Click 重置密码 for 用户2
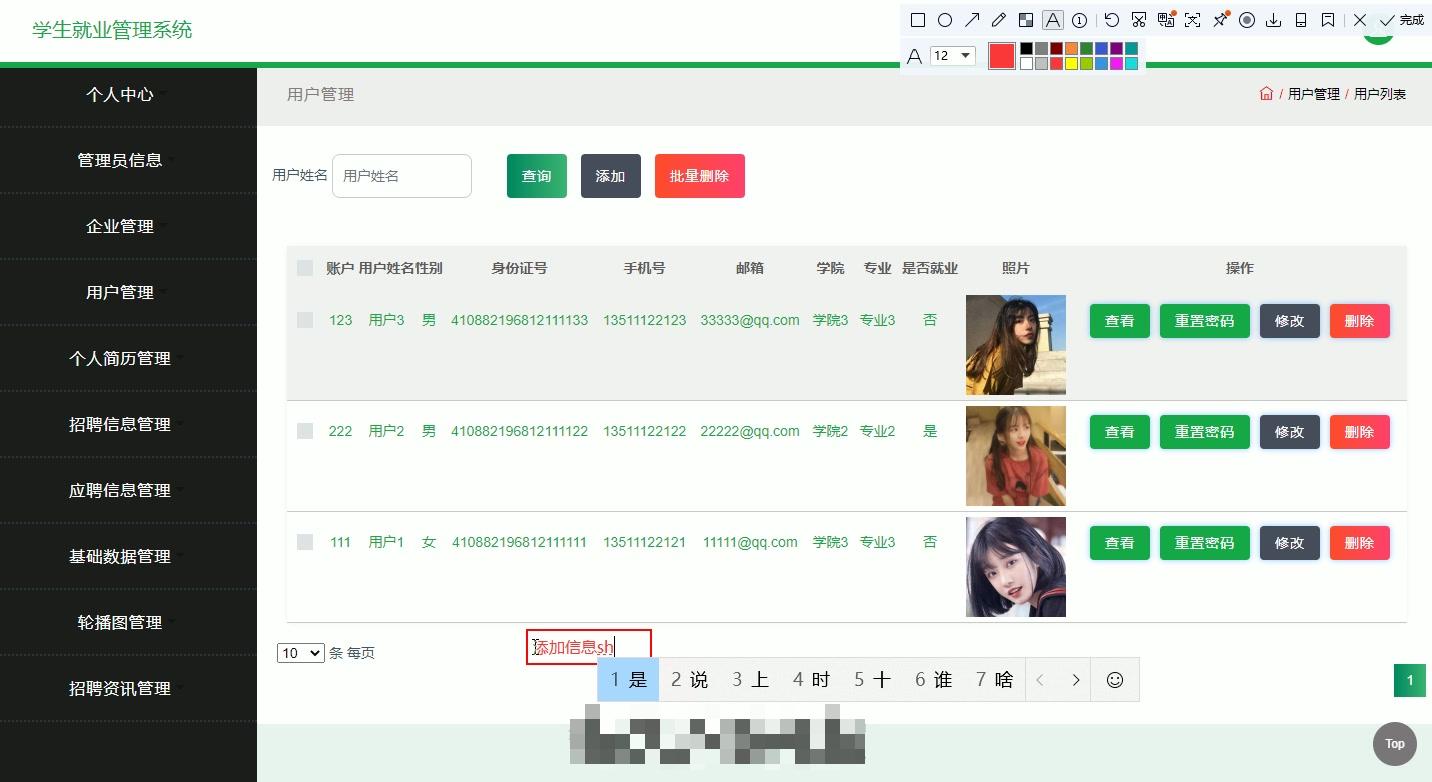This screenshot has height=782, width=1432. coord(1205,432)
